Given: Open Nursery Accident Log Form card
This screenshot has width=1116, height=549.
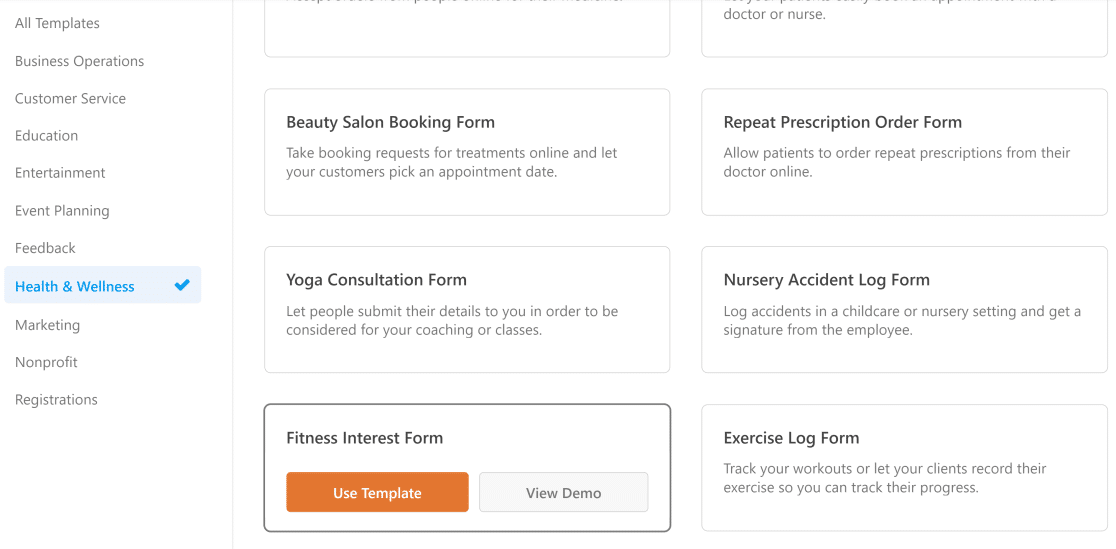Looking at the screenshot, I should click(904, 310).
